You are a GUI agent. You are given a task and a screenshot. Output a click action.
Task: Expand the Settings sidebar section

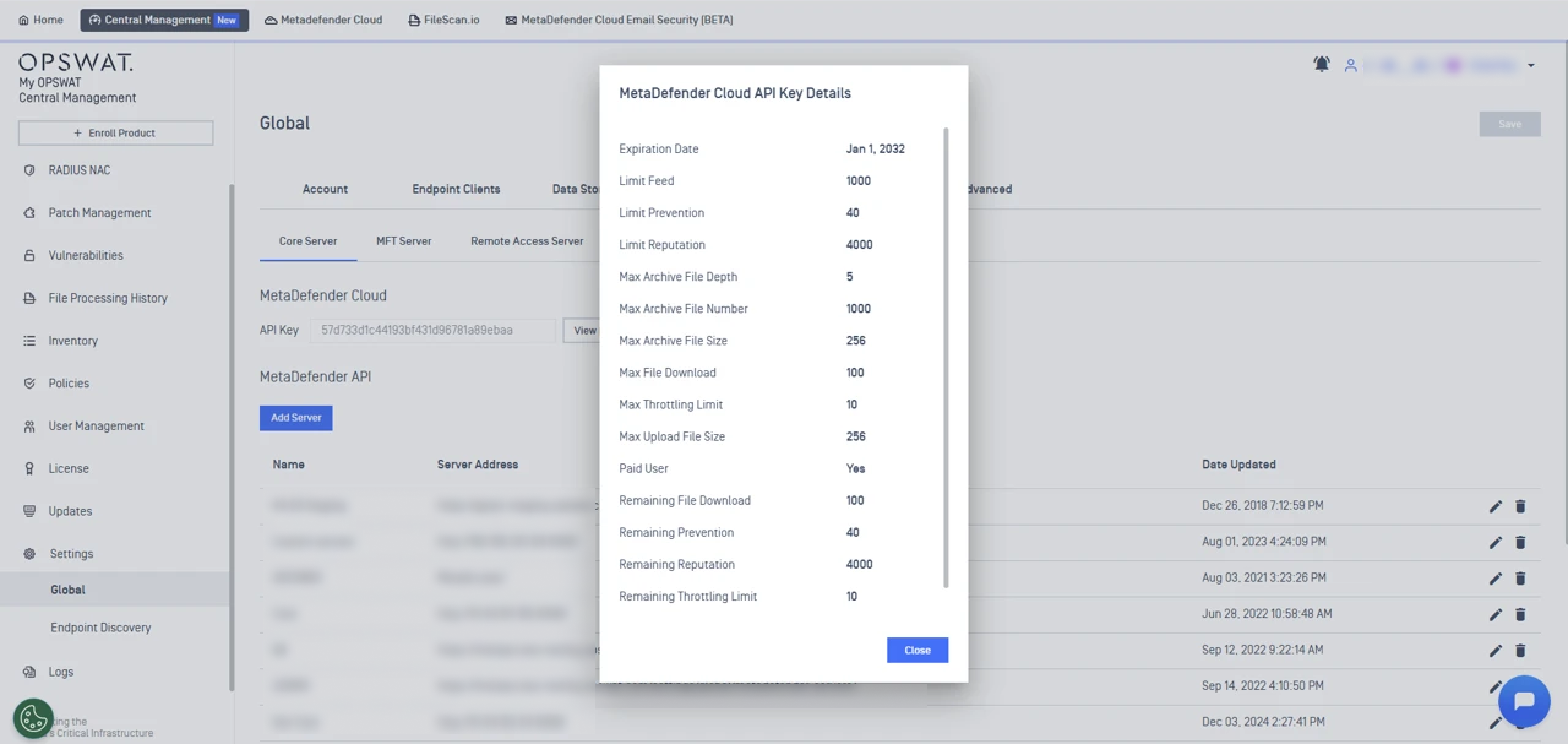(71, 553)
